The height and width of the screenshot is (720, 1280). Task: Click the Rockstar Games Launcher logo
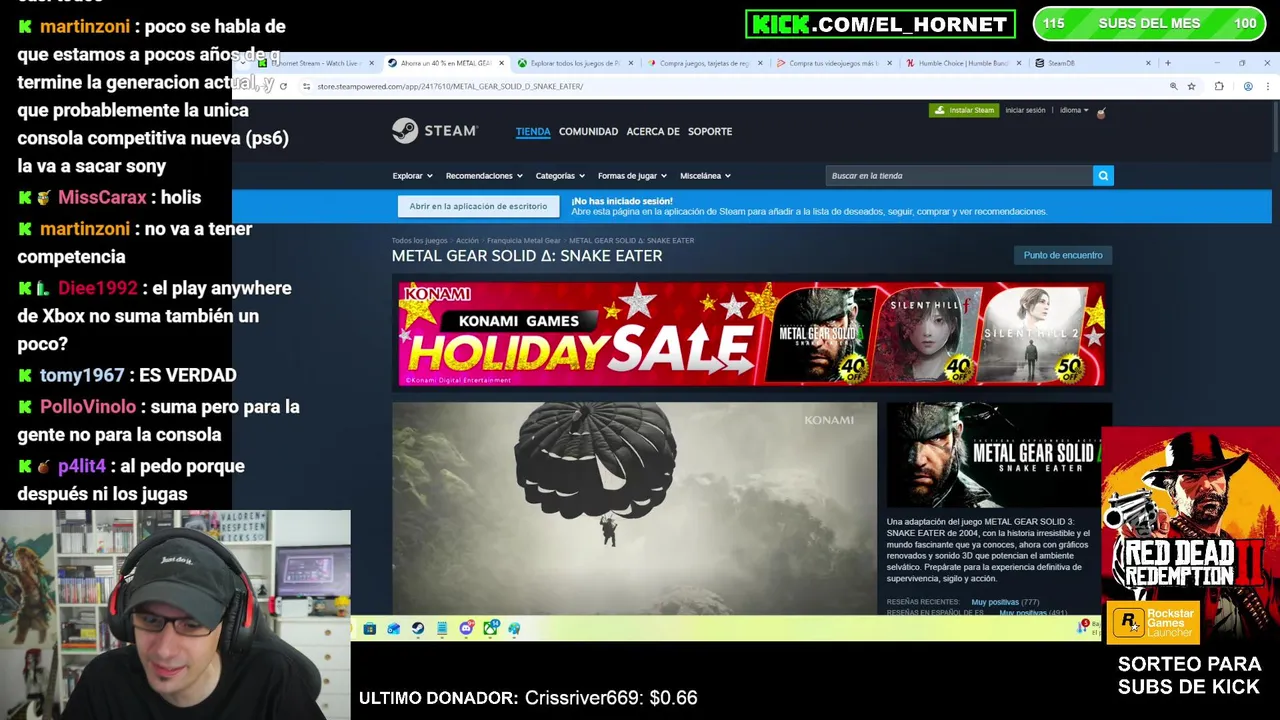1155,623
